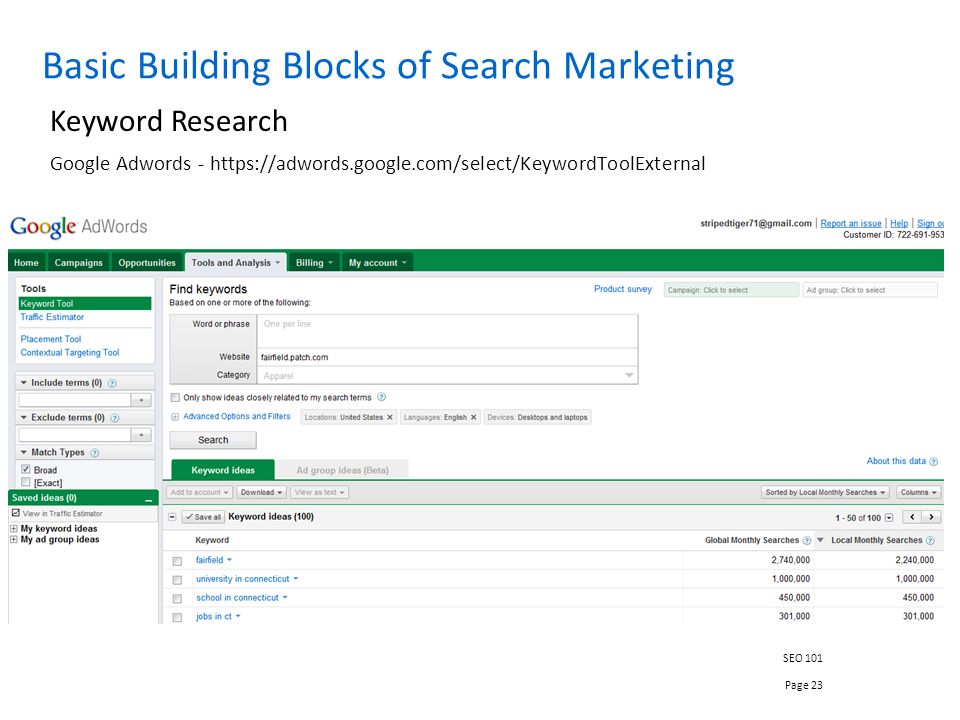
Task: Click help icon beside About this data
Action: tap(934, 462)
